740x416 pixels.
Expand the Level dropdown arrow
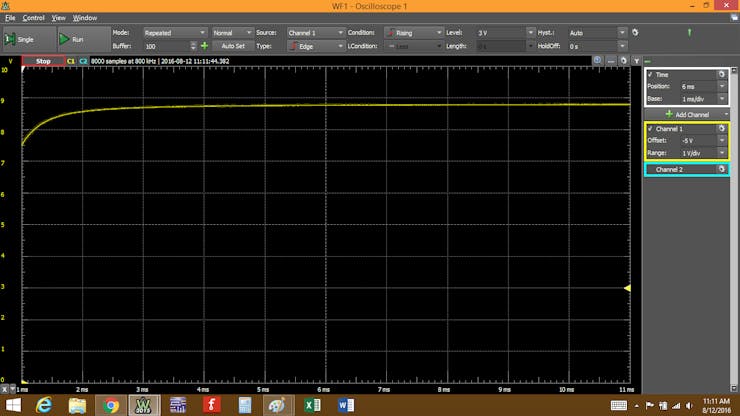(530, 33)
